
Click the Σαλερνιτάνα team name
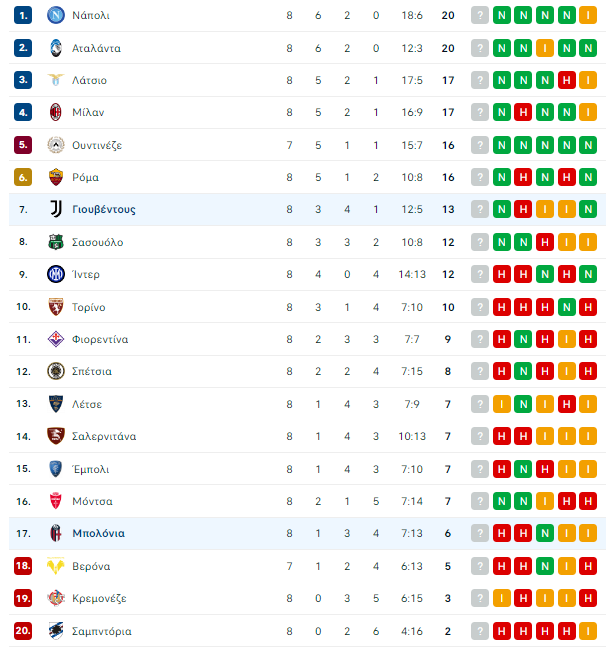point(104,436)
